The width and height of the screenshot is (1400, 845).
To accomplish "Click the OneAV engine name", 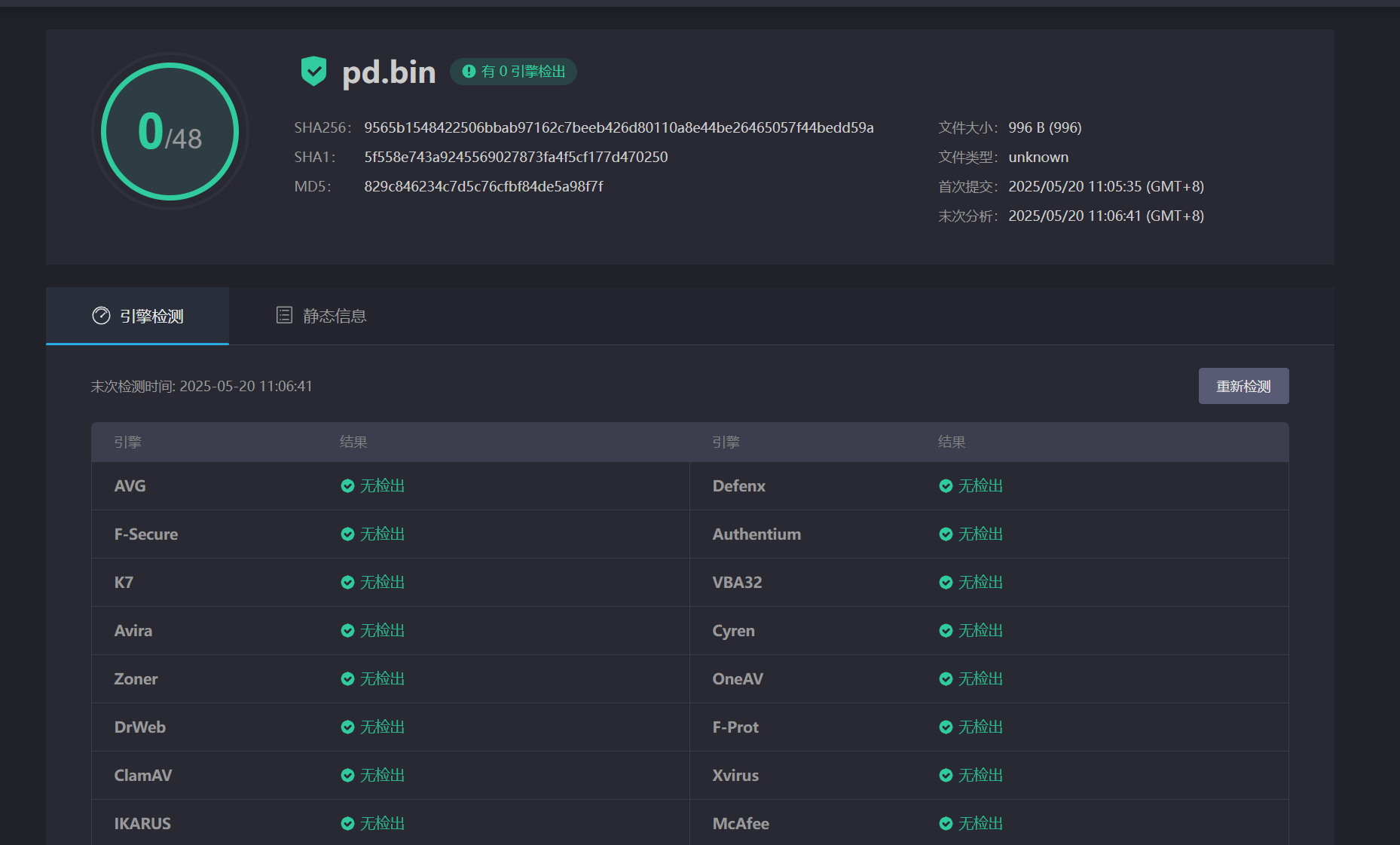I will point(738,679).
